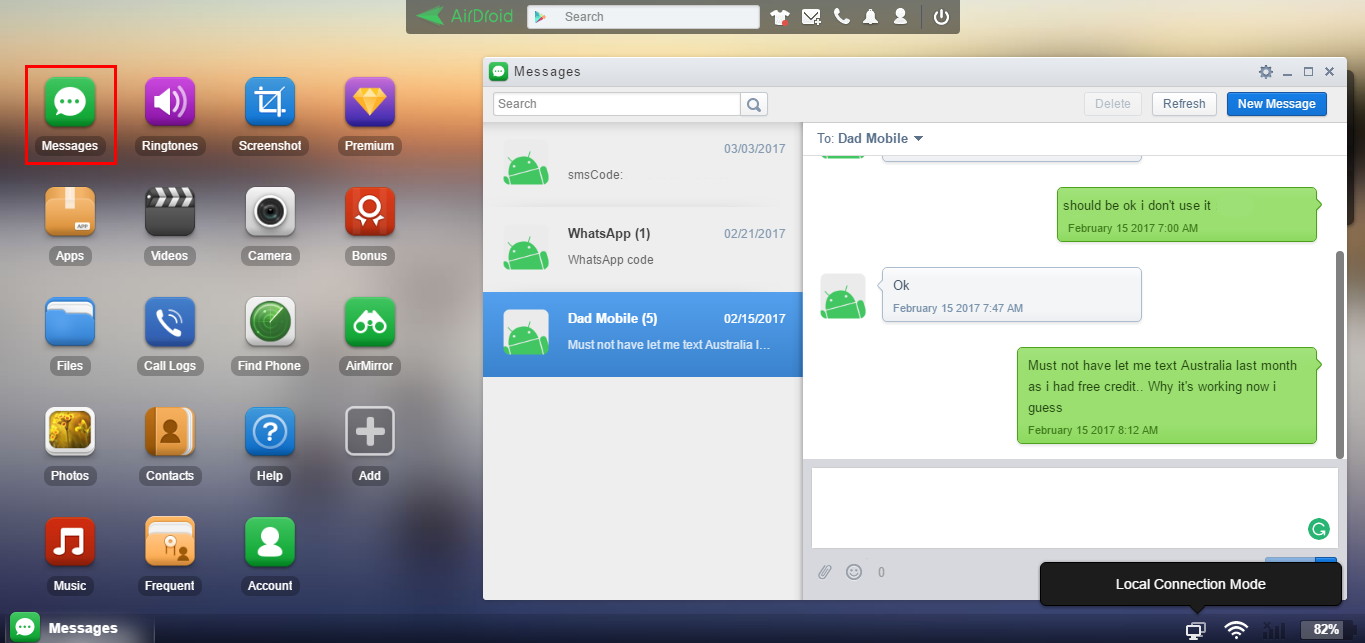Click the greyed-out Delete button
This screenshot has height=643, width=1365.
tap(1113, 104)
